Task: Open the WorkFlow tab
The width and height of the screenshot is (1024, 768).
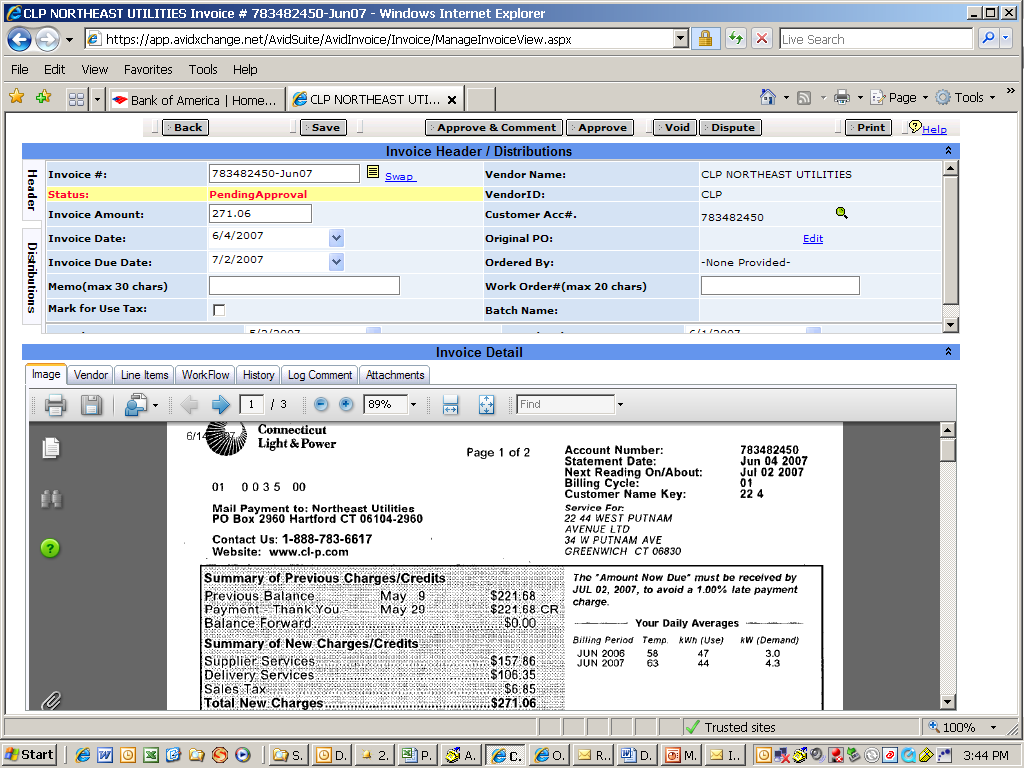Action: pyautogui.click(x=205, y=375)
